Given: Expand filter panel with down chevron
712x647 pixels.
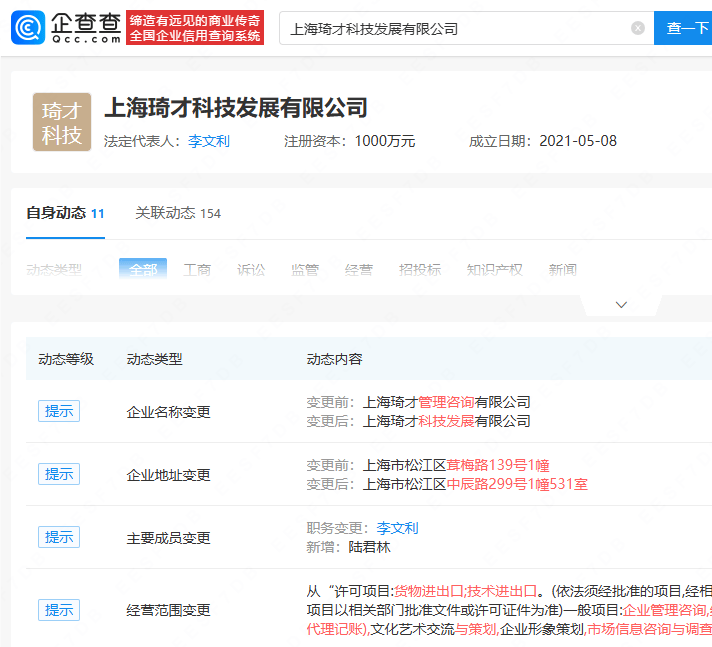Looking at the screenshot, I should point(621,305).
